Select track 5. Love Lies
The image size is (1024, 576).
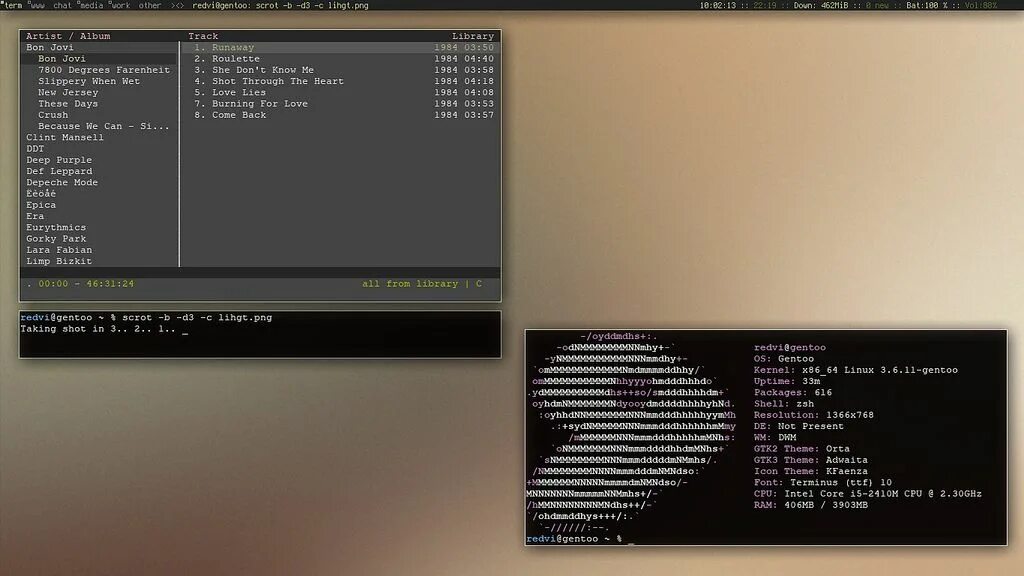[340, 92]
